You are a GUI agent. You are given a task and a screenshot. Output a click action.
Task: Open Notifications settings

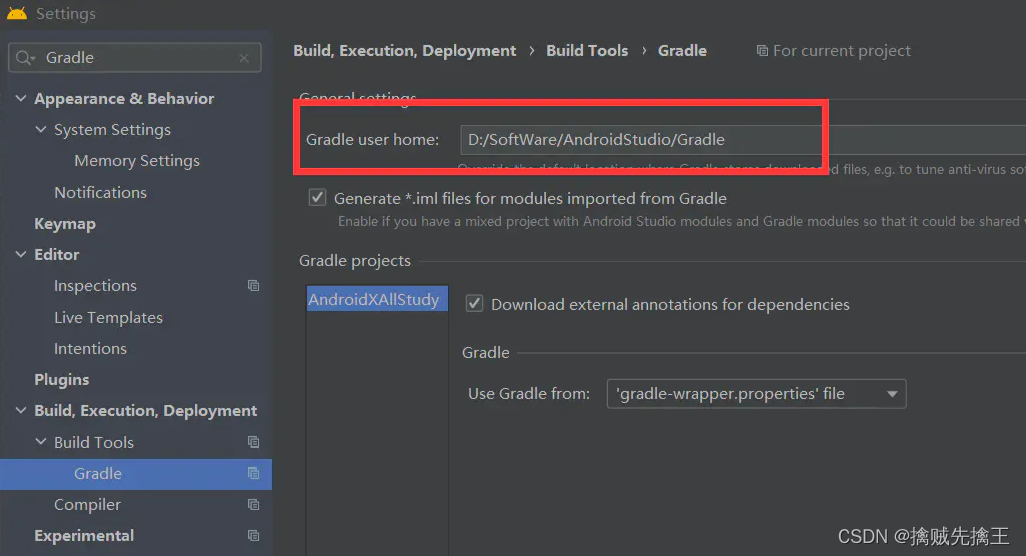point(100,192)
